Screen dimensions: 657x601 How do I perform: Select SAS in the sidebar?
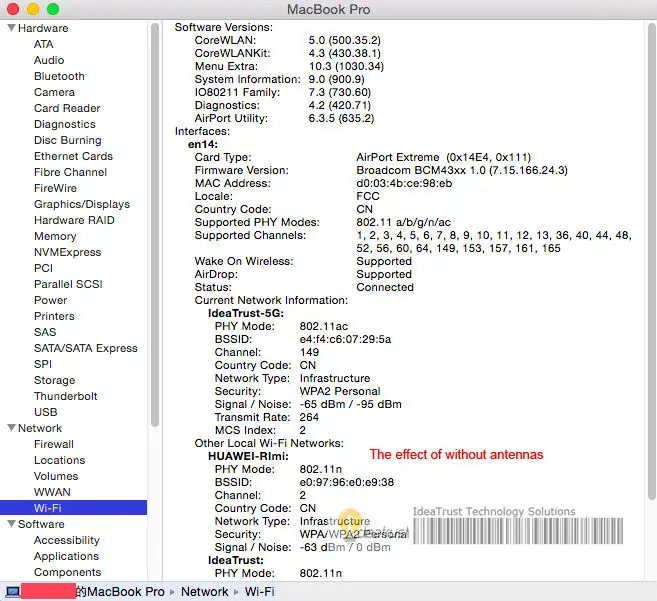45,332
